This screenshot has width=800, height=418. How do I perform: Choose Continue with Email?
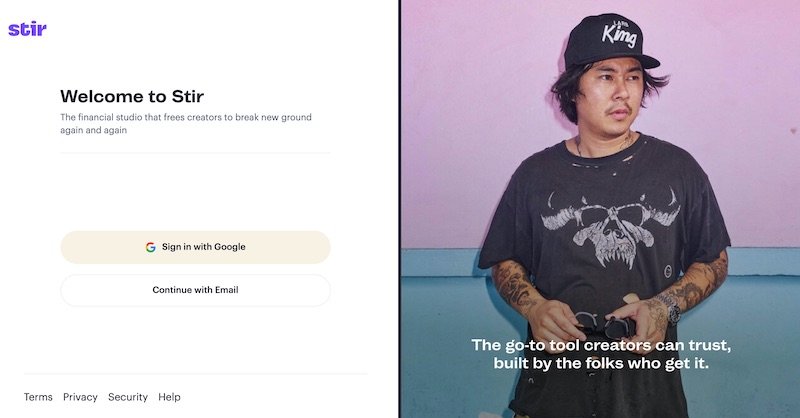click(x=195, y=290)
